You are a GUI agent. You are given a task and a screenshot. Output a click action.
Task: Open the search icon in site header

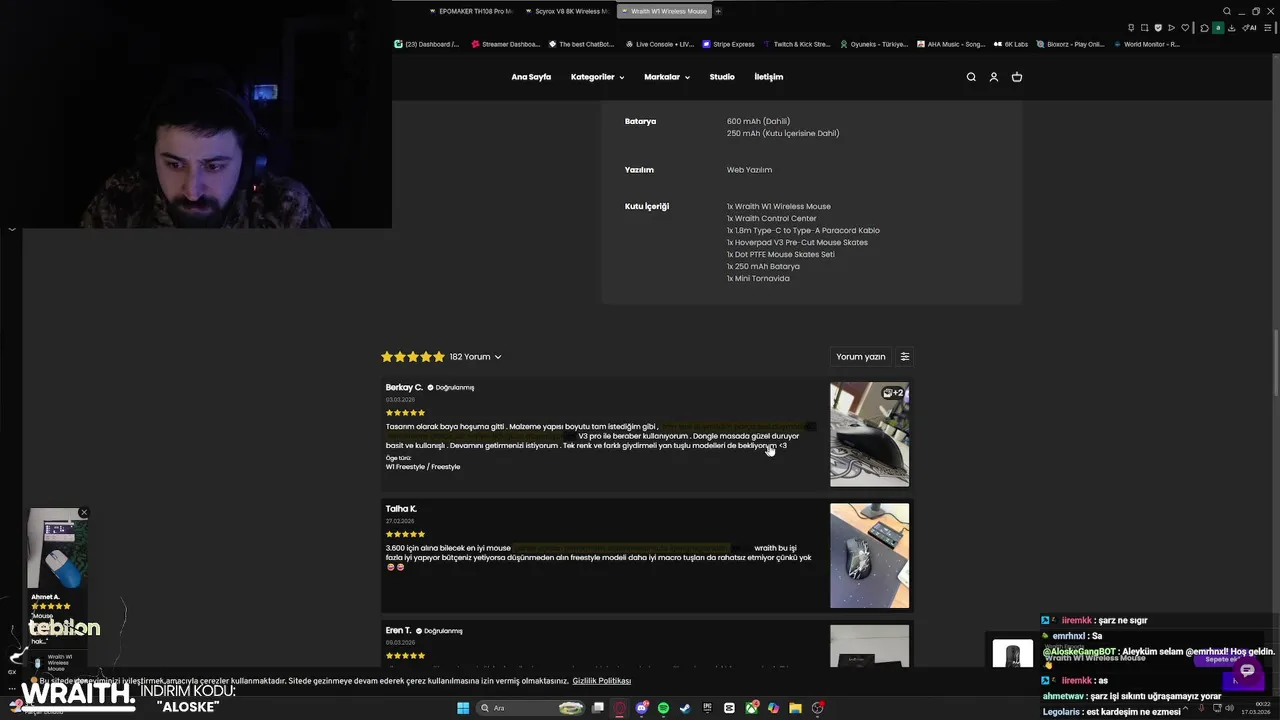coord(971,77)
